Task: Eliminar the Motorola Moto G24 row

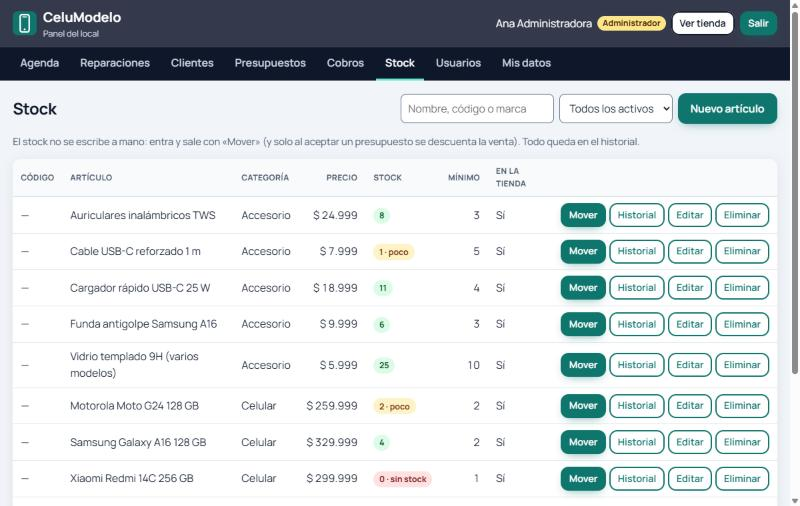Action: [742, 406]
